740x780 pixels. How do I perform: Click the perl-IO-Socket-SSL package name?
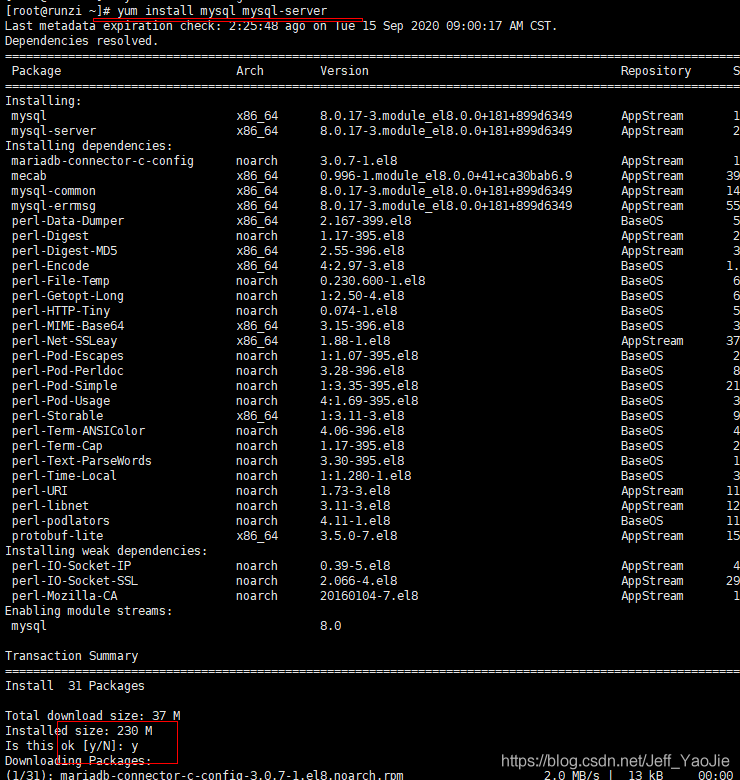tap(75, 581)
